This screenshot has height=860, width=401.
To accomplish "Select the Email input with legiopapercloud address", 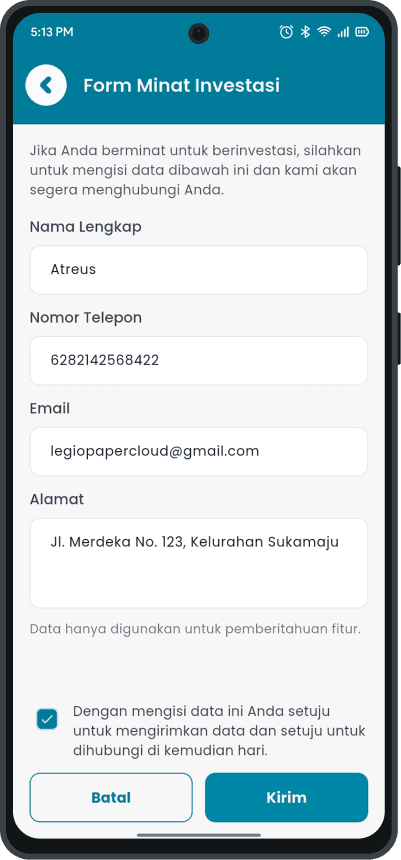I will click(x=199, y=452).
